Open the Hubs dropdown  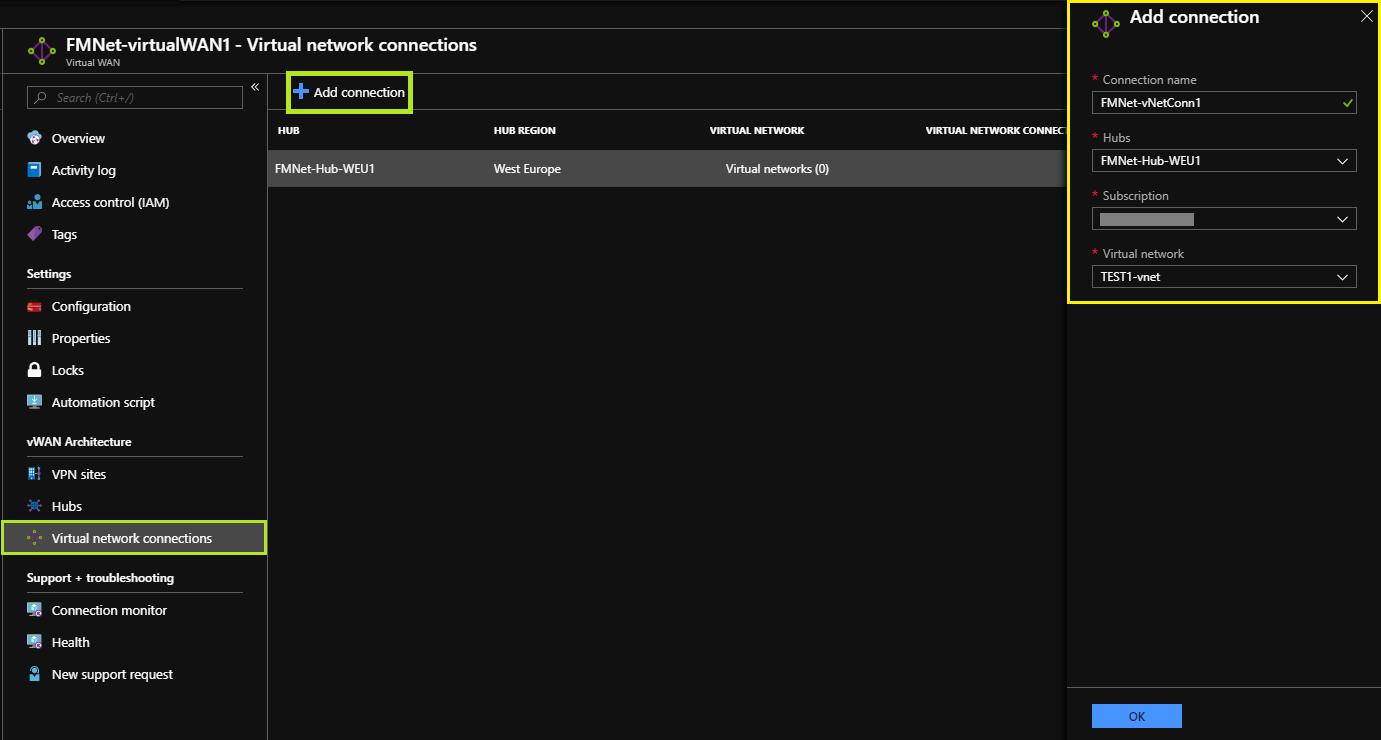point(1224,160)
